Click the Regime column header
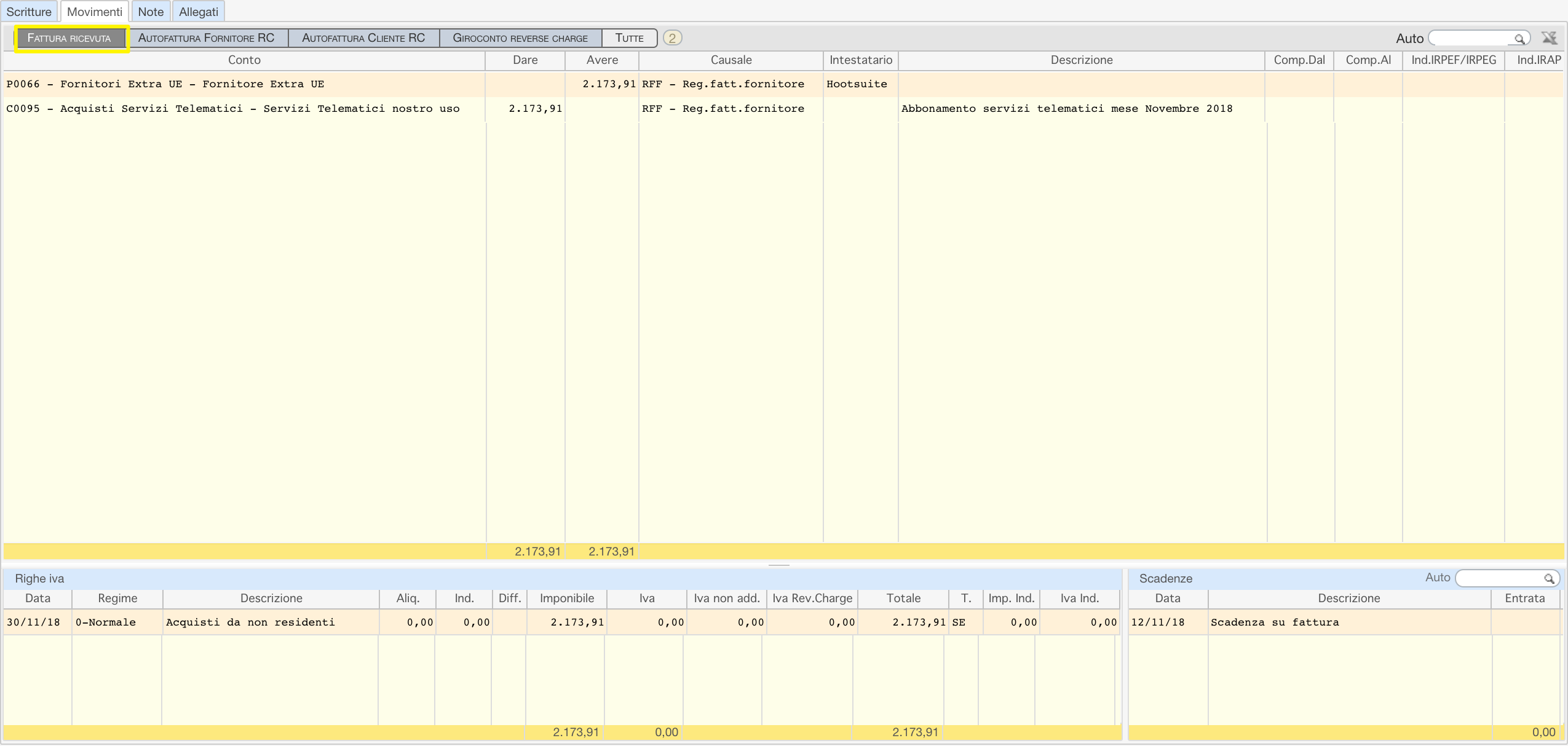This screenshot has width=1568, height=746. coord(117,599)
